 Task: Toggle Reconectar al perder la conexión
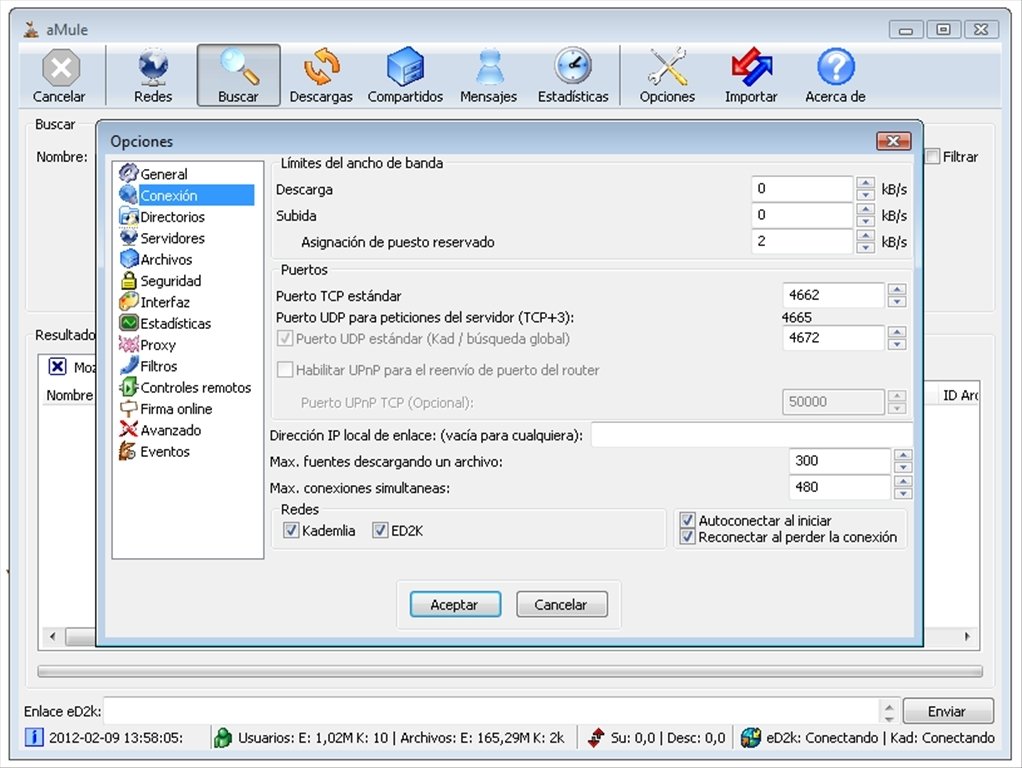687,537
